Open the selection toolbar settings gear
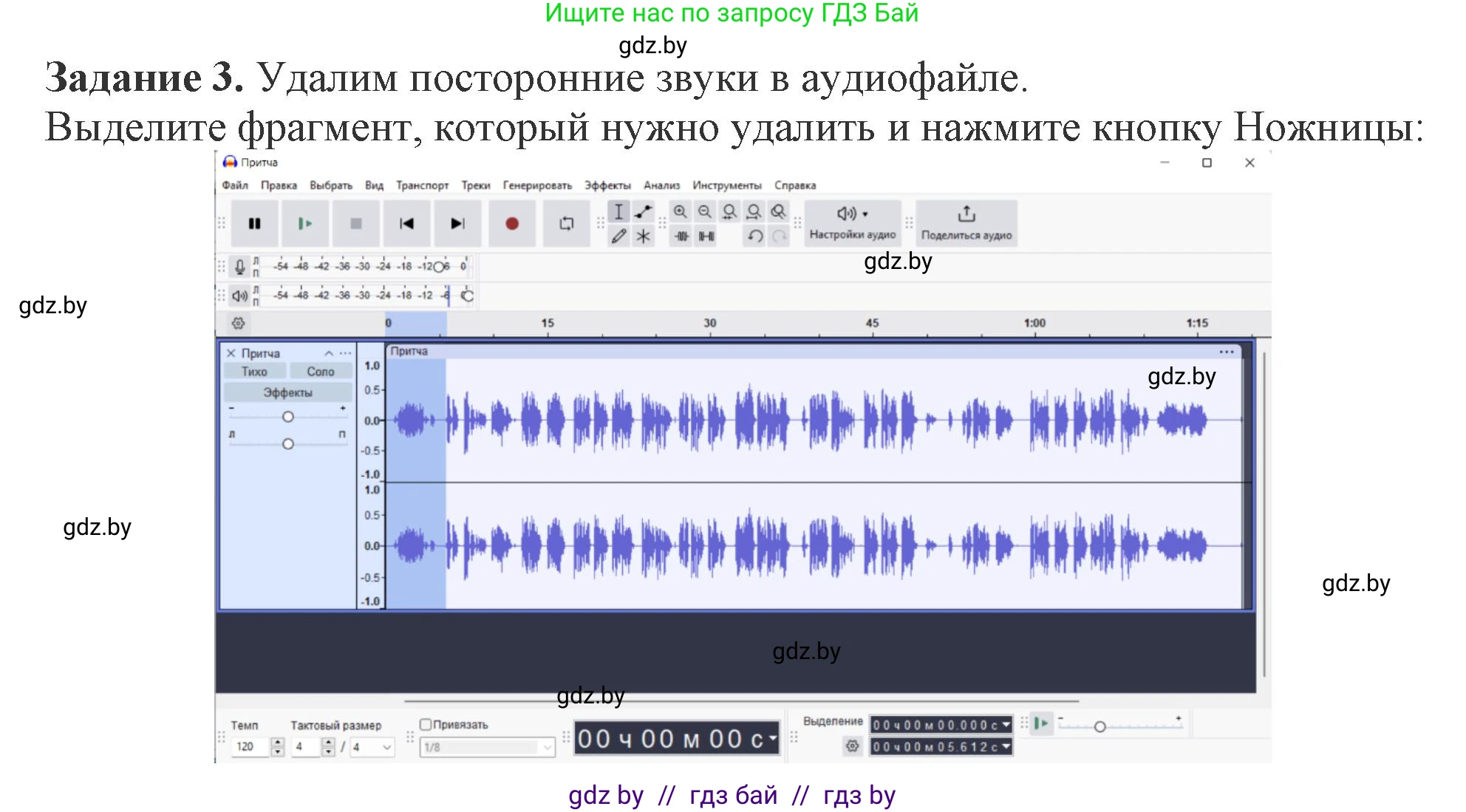This screenshot has width=1466, height=812. click(853, 746)
